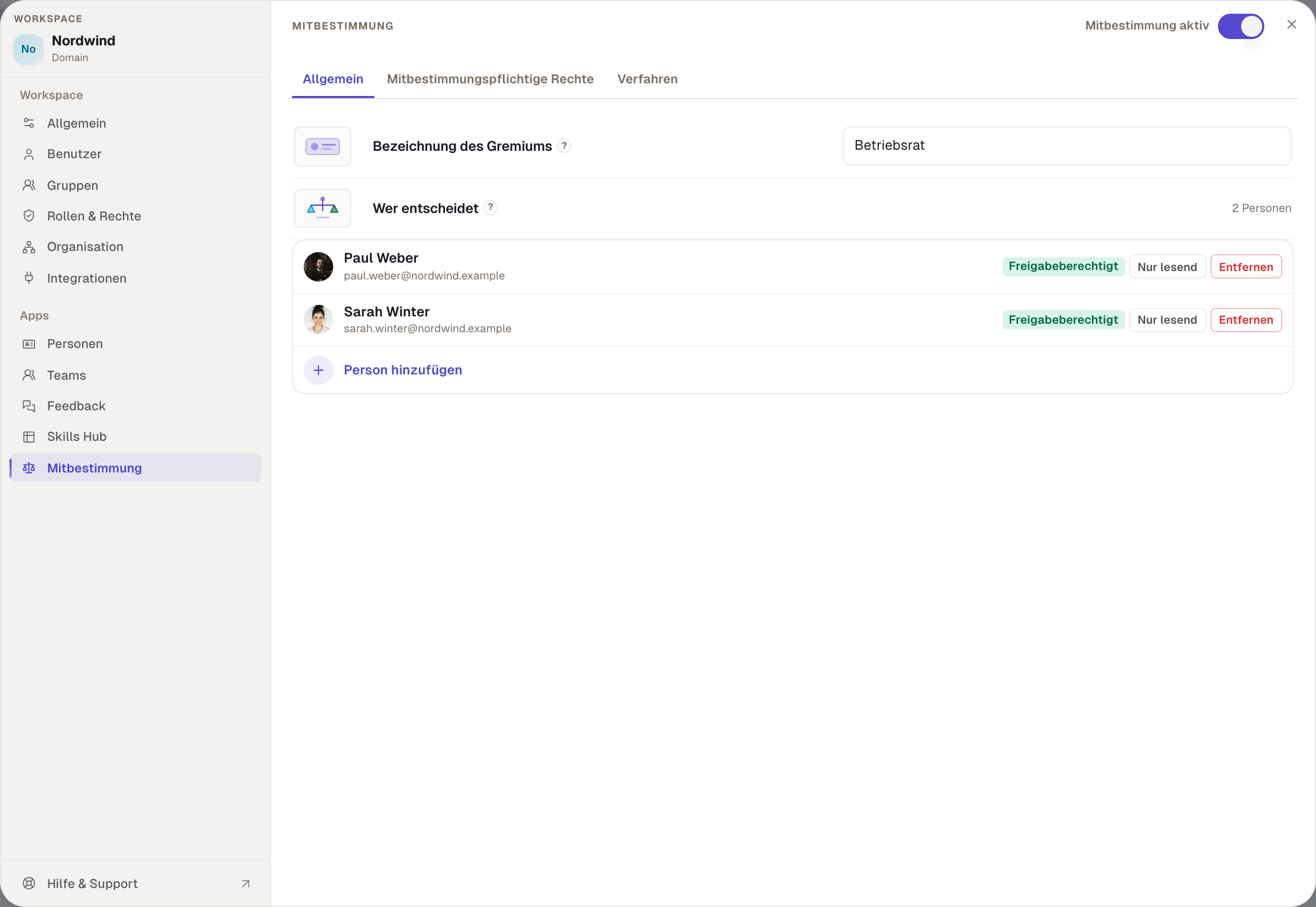The height and width of the screenshot is (907, 1316).
Task: Select the Allgemein tab
Action: point(333,79)
